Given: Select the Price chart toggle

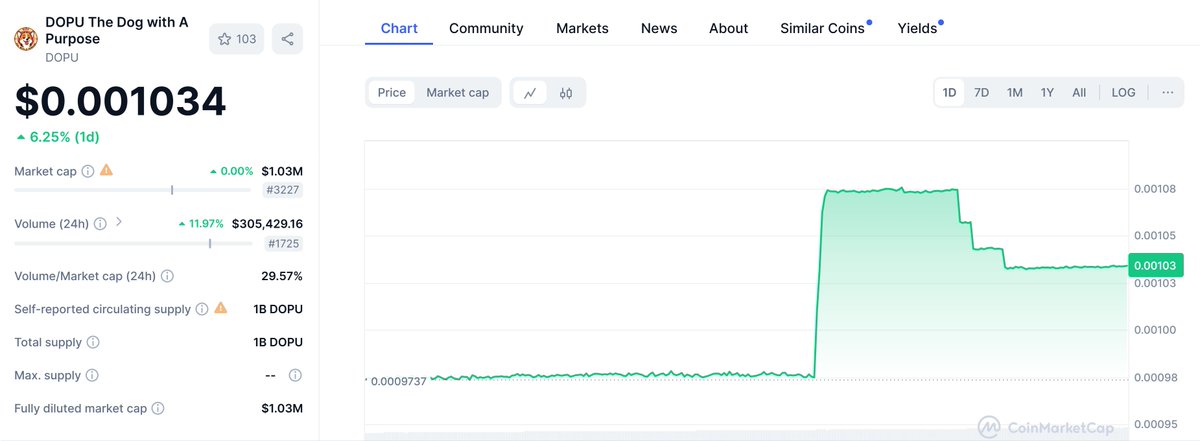Looking at the screenshot, I should (x=392, y=92).
